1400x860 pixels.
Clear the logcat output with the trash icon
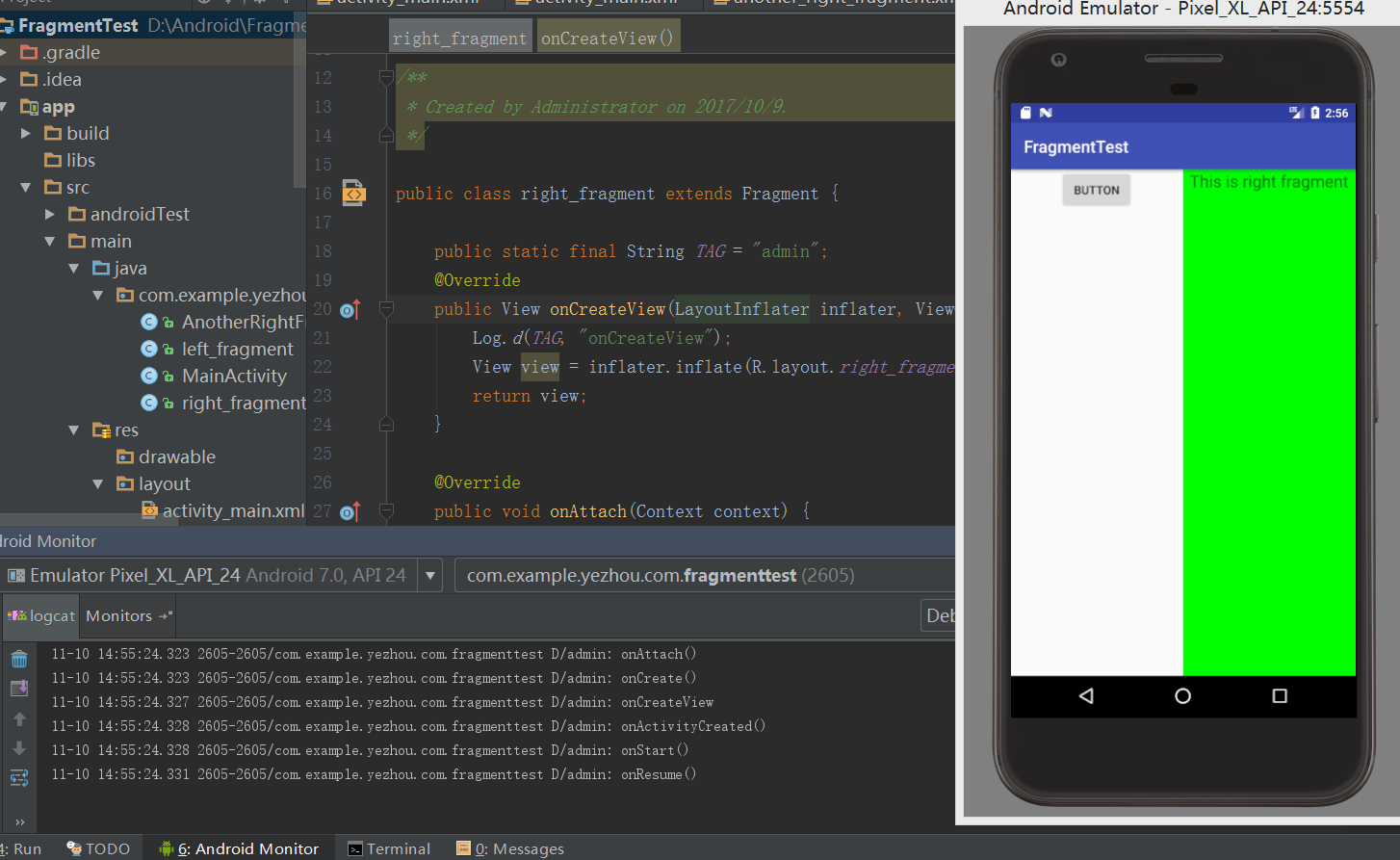(19, 659)
